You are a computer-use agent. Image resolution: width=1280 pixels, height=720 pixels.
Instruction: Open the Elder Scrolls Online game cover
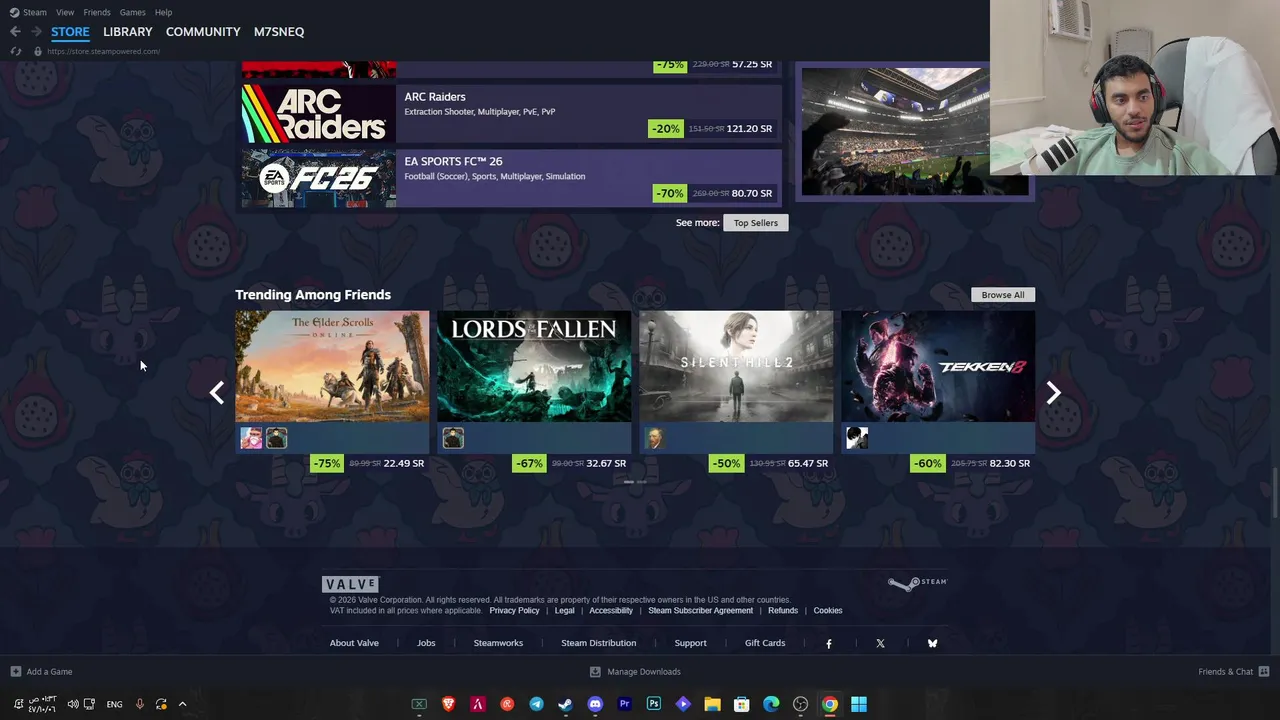pyautogui.click(x=332, y=366)
